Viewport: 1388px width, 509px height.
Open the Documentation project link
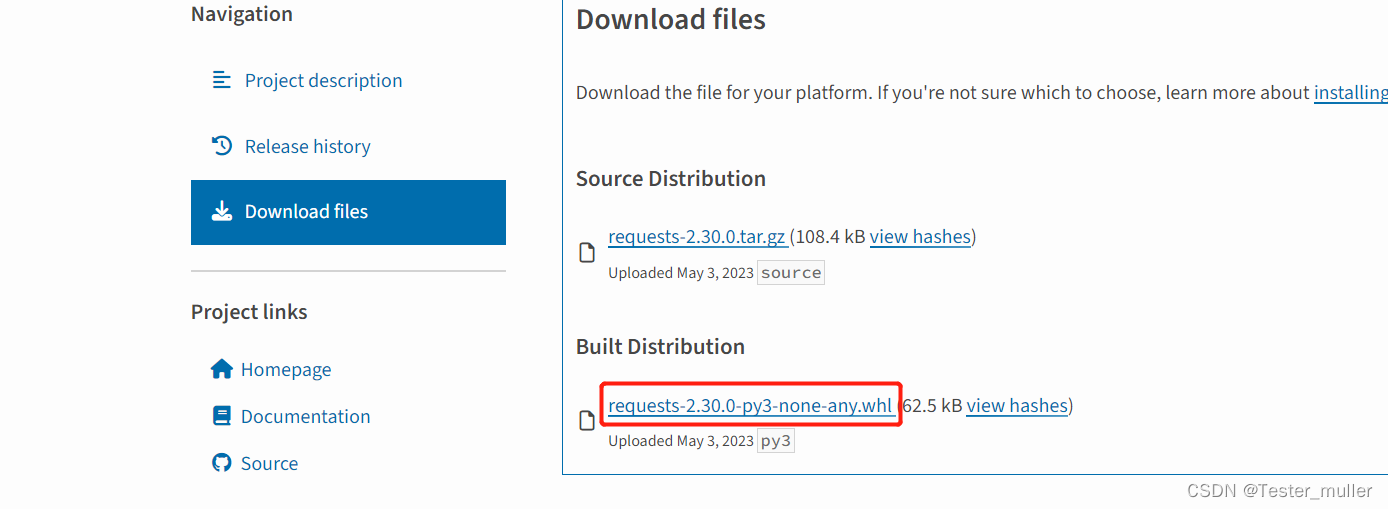(305, 417)
